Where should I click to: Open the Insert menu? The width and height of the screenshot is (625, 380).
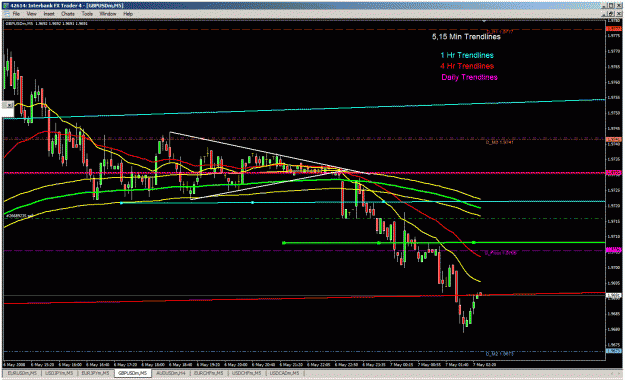pyautogui.click(x=49, y=14)
